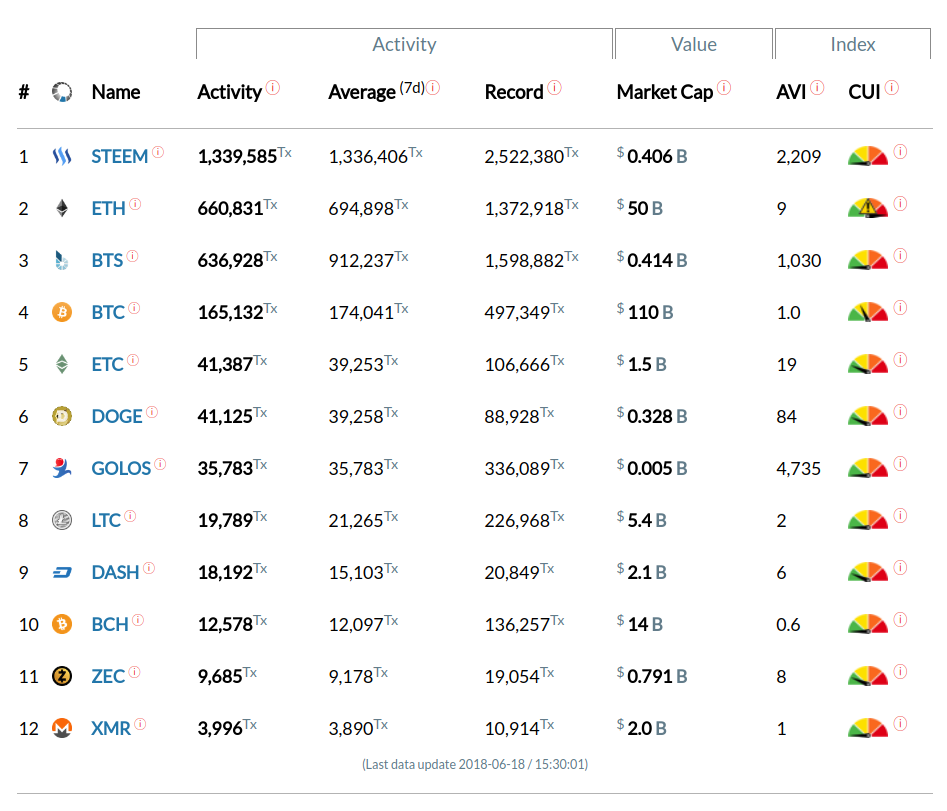Sort by the Market Cap column header

[665, 92]
